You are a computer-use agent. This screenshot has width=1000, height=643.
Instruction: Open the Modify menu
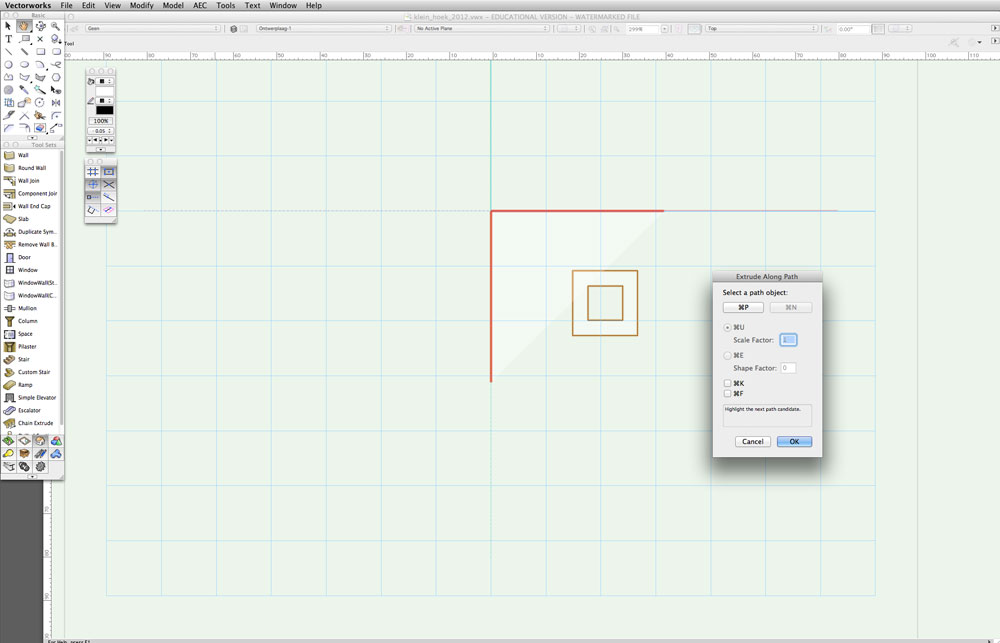142,5
